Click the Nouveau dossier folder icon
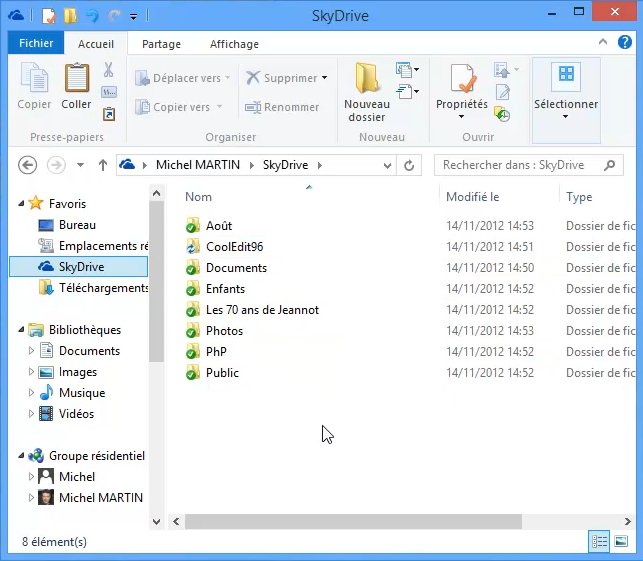Viewport: 643px width, 561px height. coord(367,79)
